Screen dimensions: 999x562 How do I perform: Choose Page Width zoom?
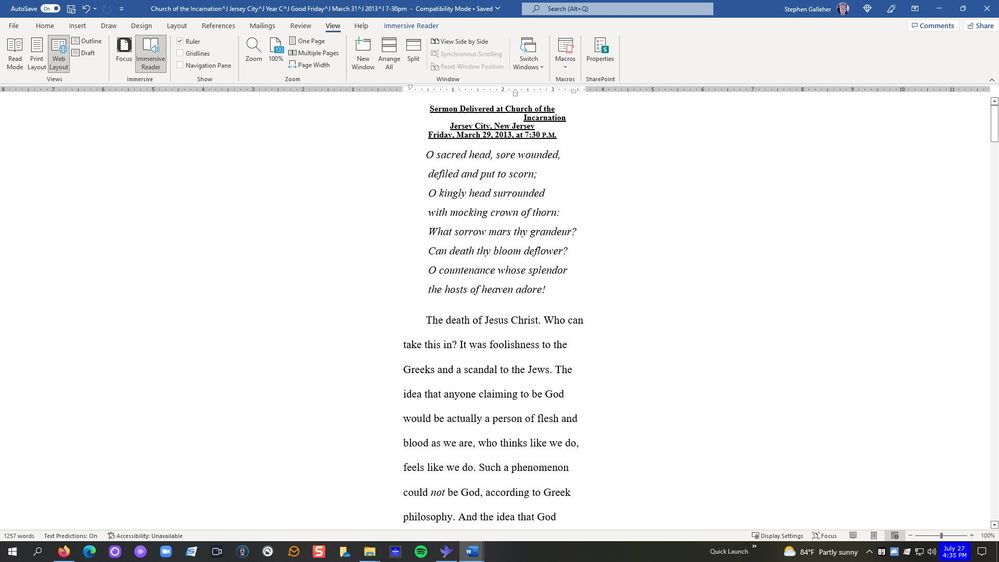310,65
